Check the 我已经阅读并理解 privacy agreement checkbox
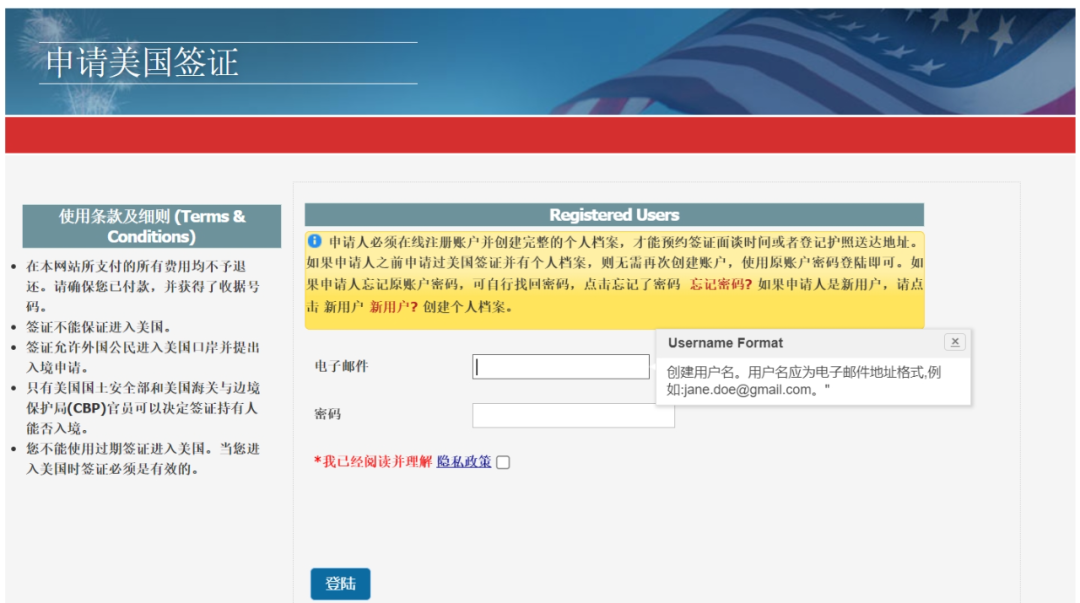This screenshot has width=1080, height=603. [503, 461]
